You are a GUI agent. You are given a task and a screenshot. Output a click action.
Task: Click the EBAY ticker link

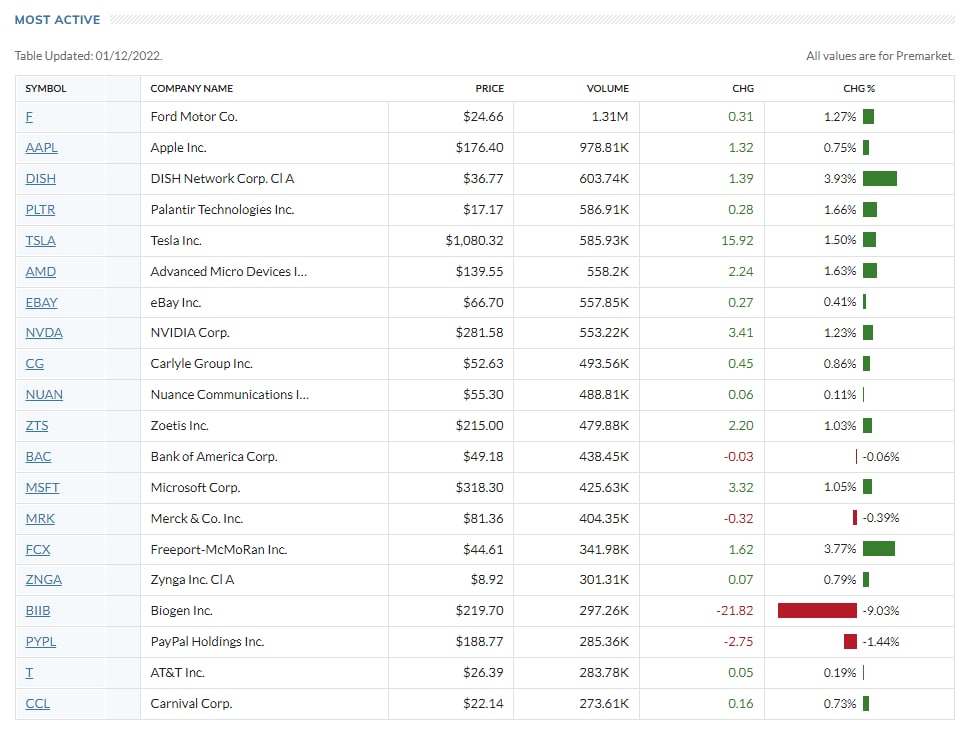(41, 302)
